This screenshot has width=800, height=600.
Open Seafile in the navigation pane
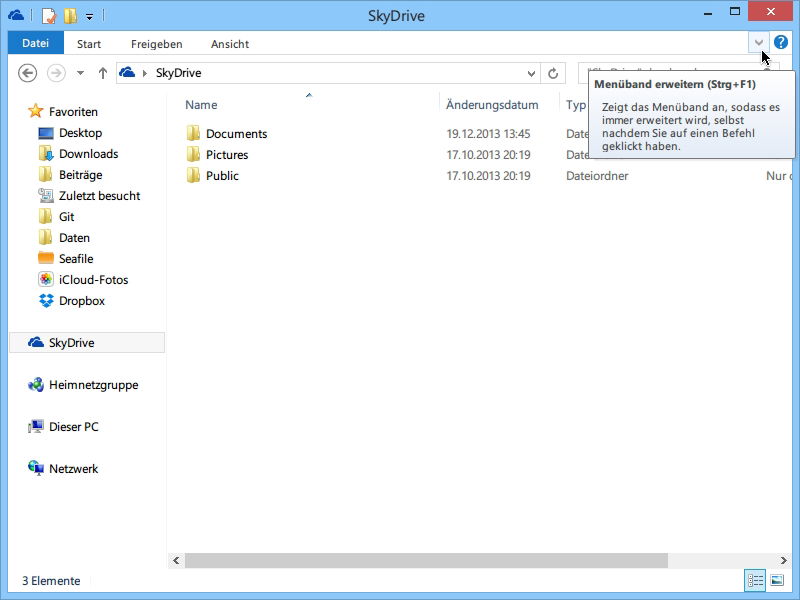[76, 258]
